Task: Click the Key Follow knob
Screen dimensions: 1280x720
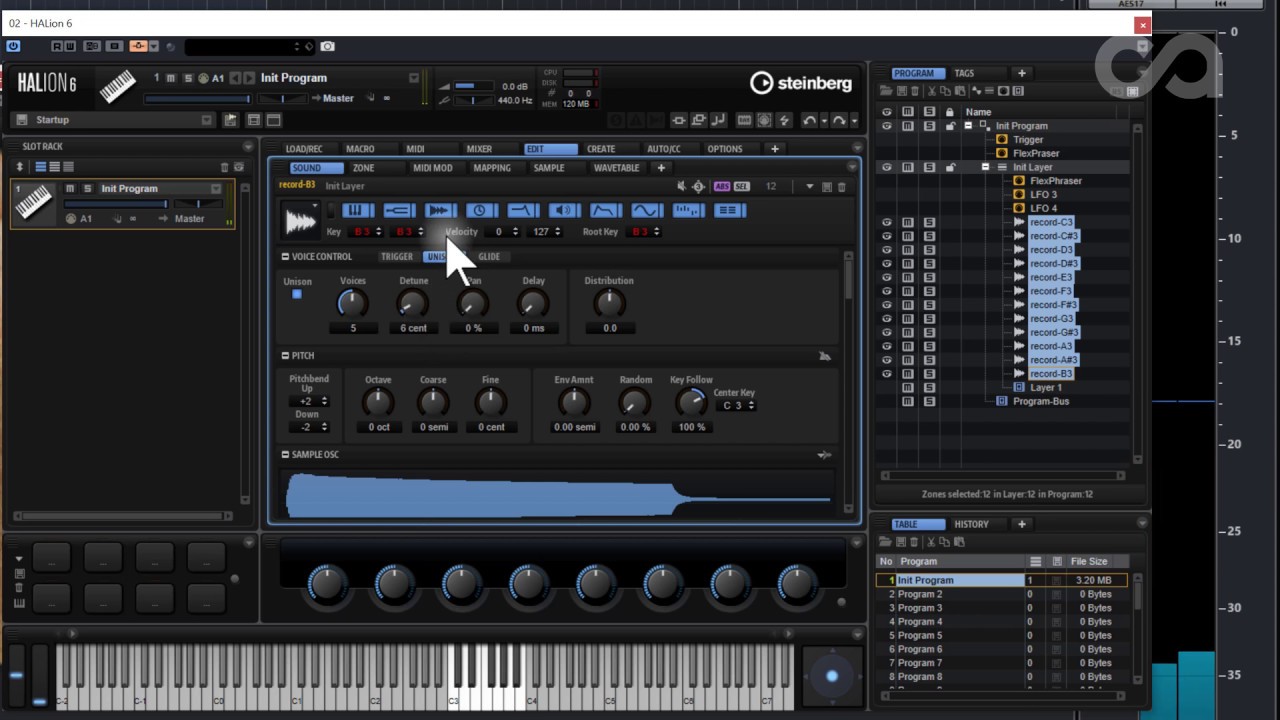Action: pyautogui.click(x=691, y=402)
